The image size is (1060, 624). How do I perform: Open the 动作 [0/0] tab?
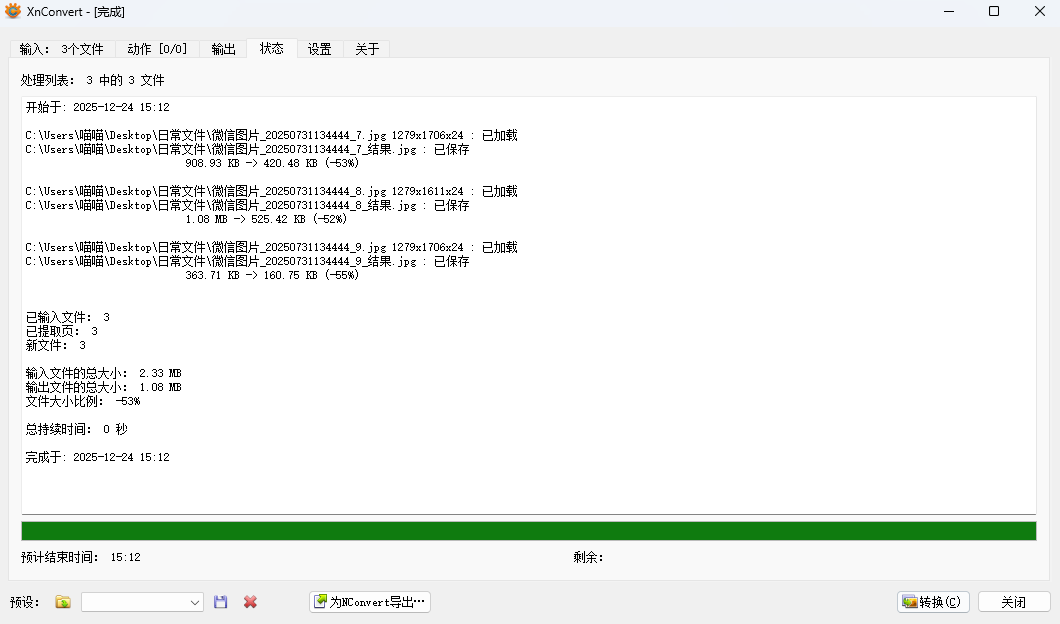[x=156, y=48]
